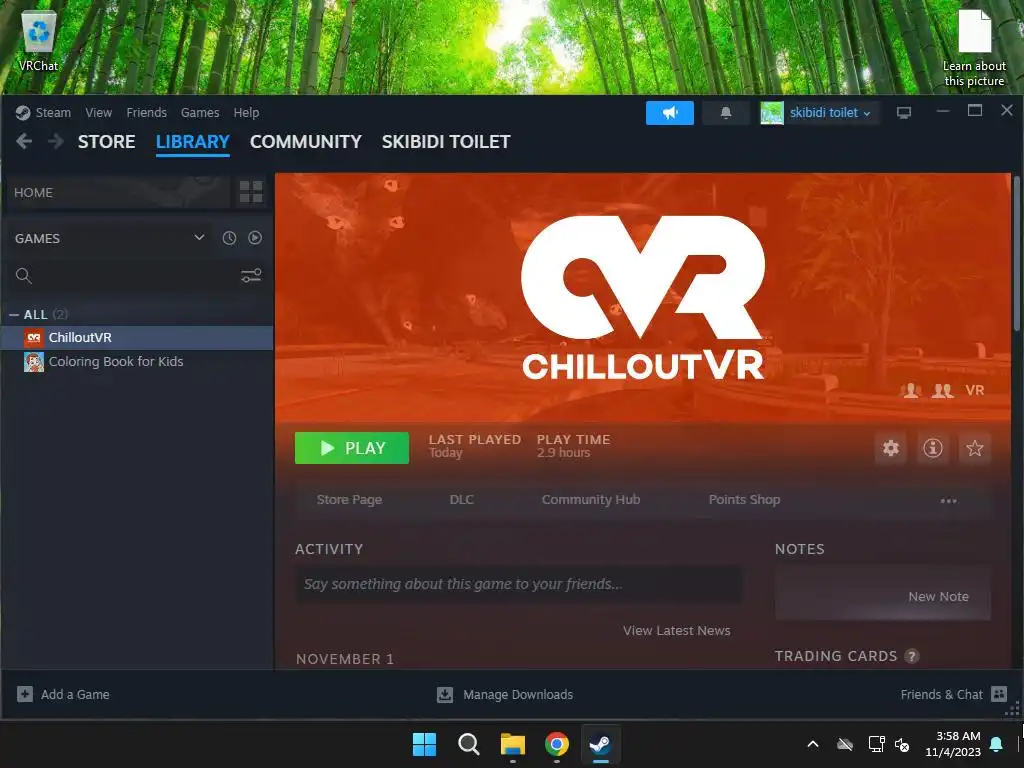Viewport: 1024px width, 768px height.
Task: Click View Latest News
Action: click(x=677, y=630)
